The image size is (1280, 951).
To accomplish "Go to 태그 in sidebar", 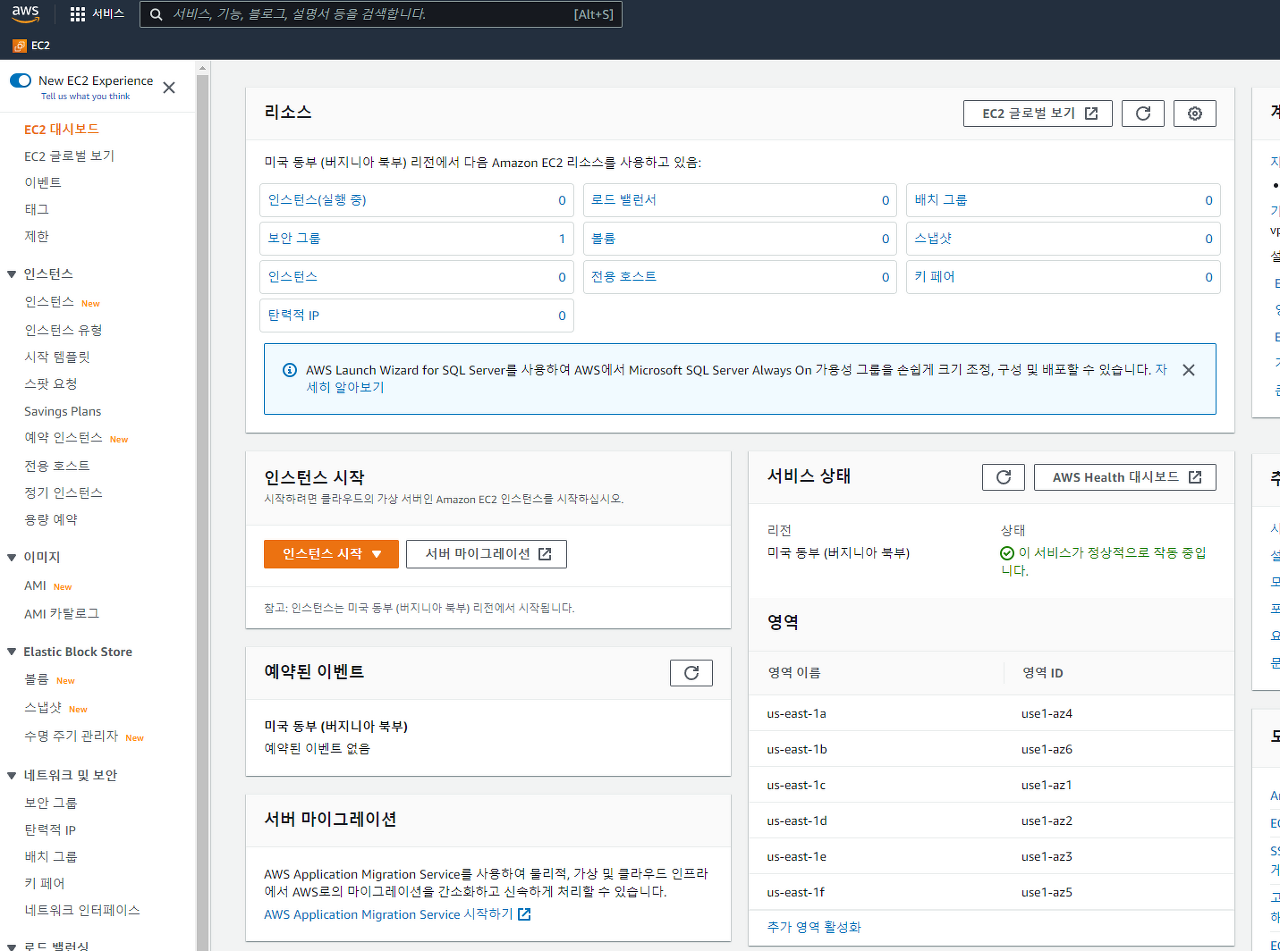I will (36, 210).
